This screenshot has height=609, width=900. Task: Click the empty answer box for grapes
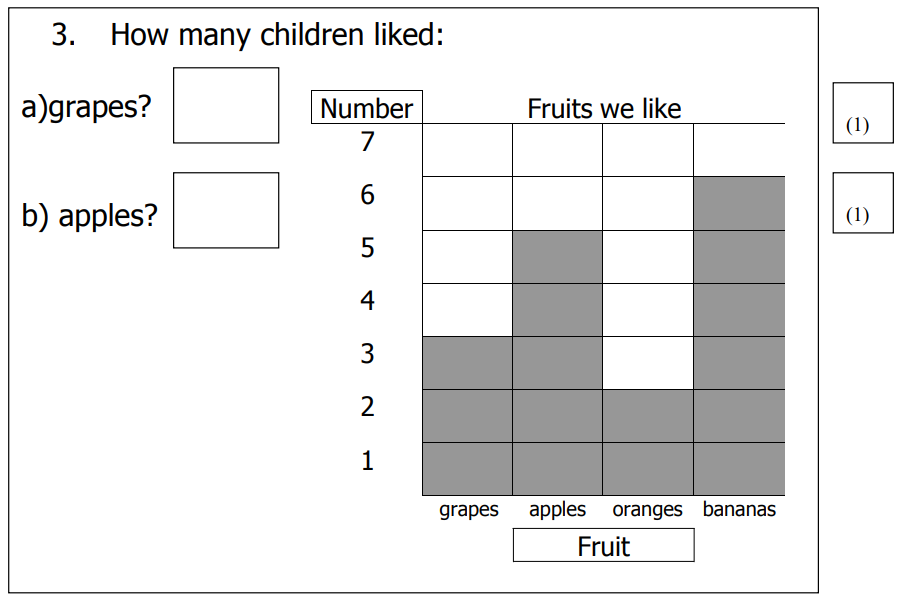coord(226,105)
